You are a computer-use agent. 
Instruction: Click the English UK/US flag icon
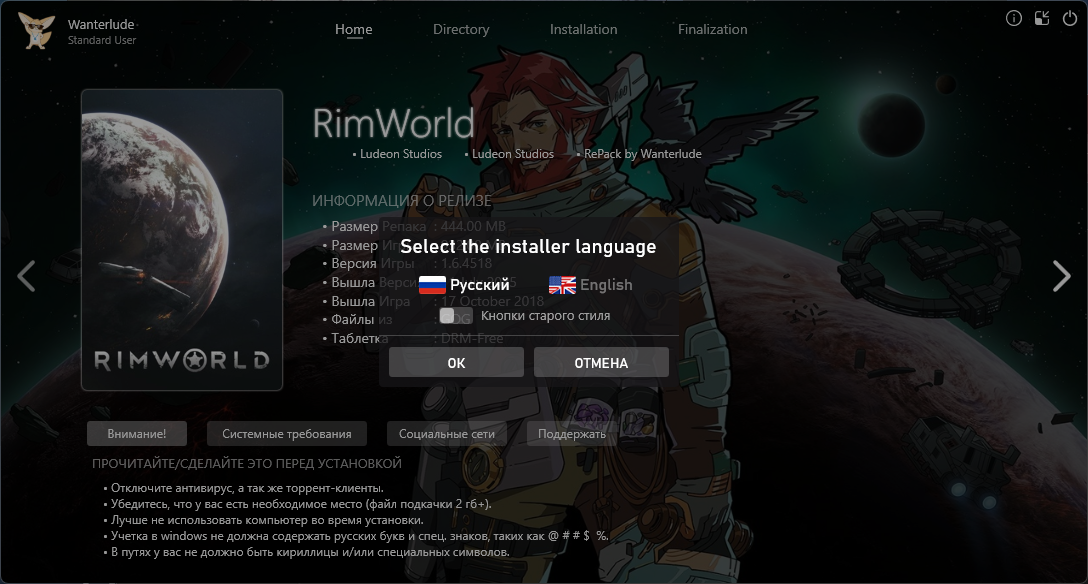tap(562, 285)
